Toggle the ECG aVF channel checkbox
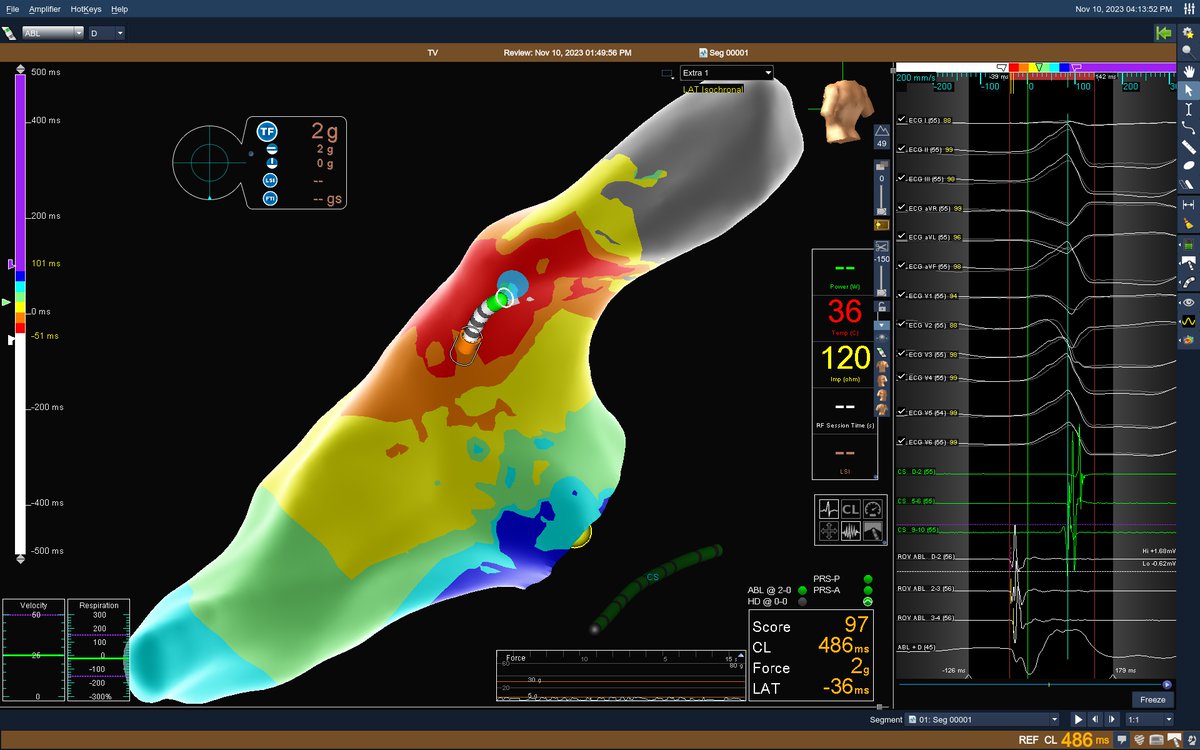Screen dimensions: 1200x750 [900, 266]
